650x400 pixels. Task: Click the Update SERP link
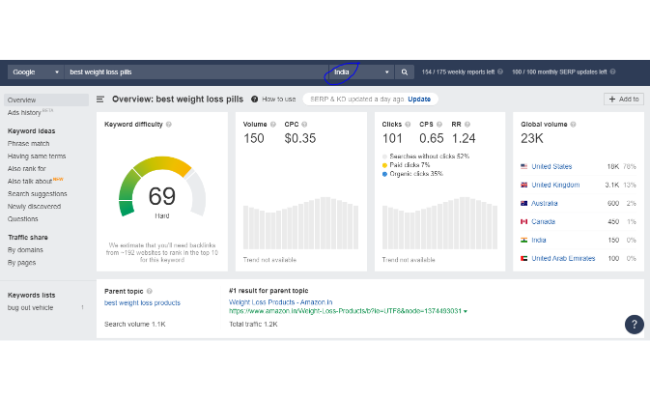pyautogui.click(x=419, y=99)
